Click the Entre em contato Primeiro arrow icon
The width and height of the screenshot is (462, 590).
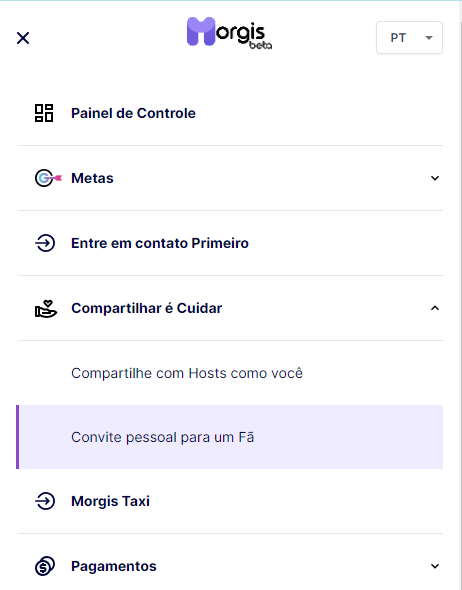pos(45,243)
